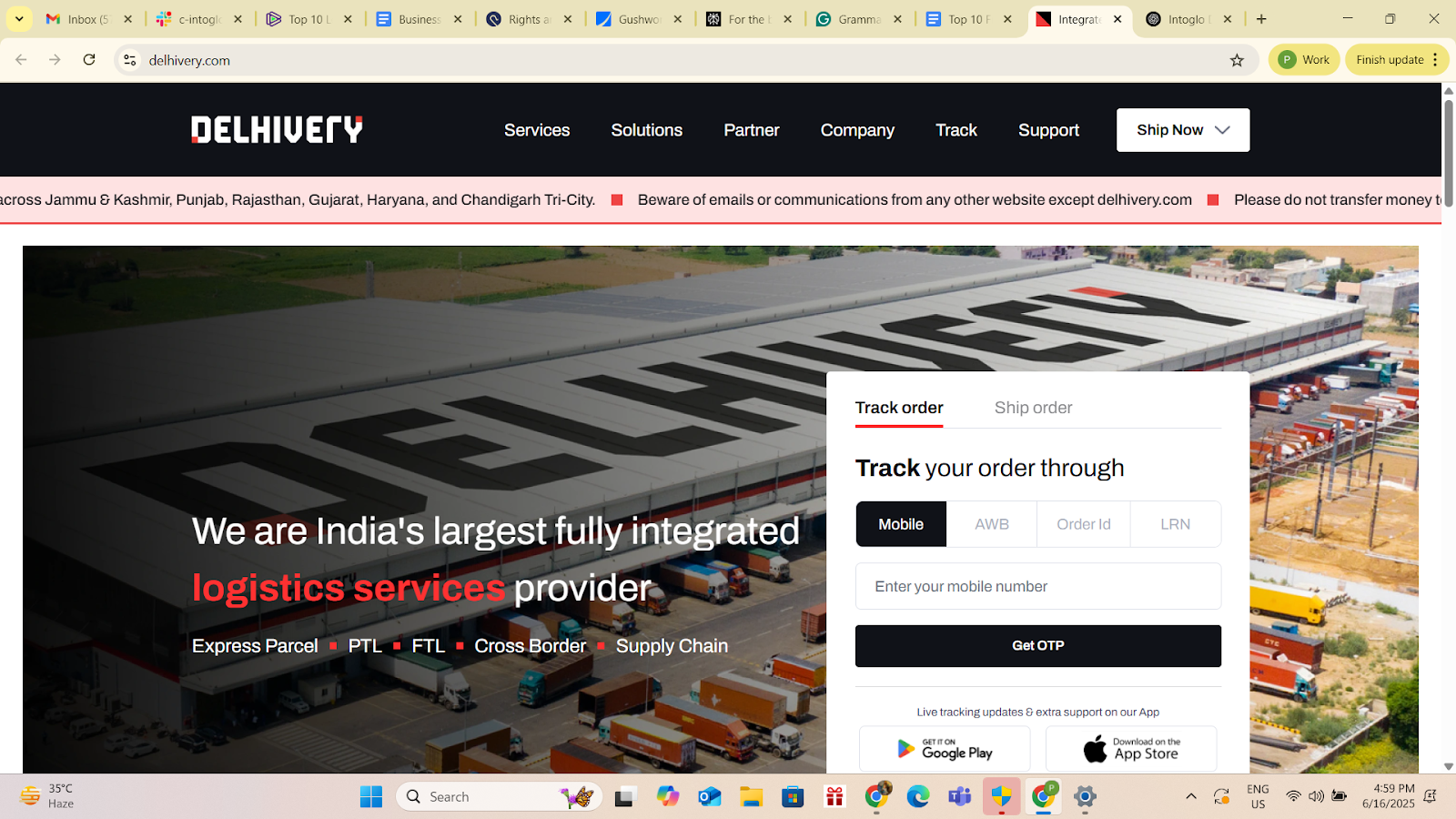Open Microsoft Edge from the taskbar
The height and width of the screenshot is (819, 1456).
pos(918,797)
